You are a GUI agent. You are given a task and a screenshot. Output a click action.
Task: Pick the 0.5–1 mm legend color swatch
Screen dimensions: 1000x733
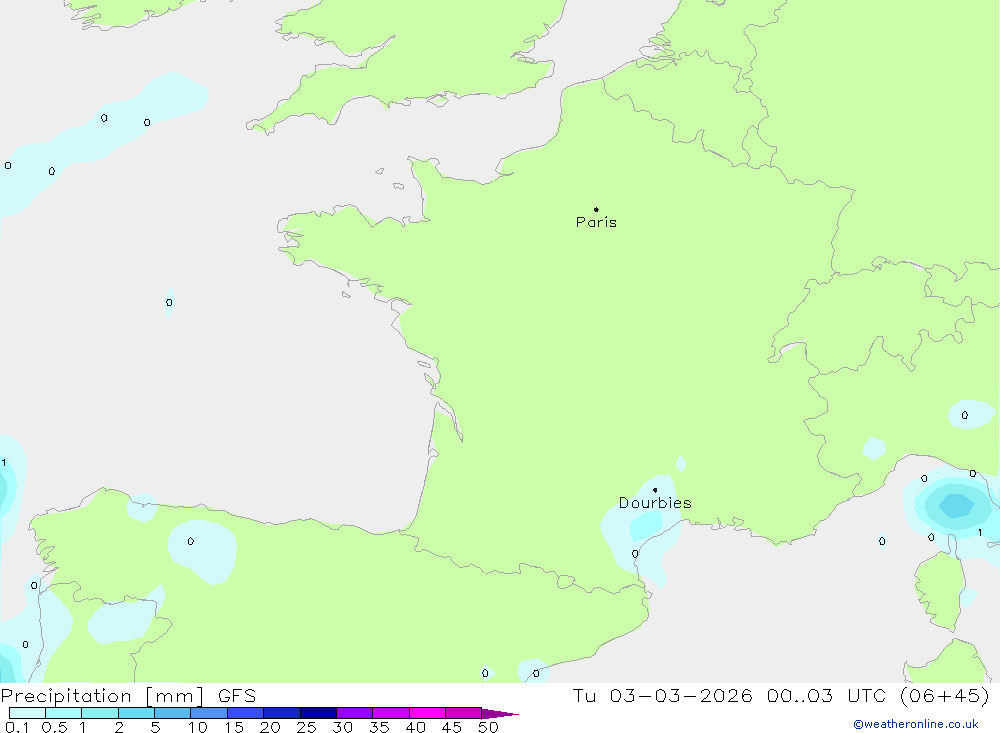(64, 713)
